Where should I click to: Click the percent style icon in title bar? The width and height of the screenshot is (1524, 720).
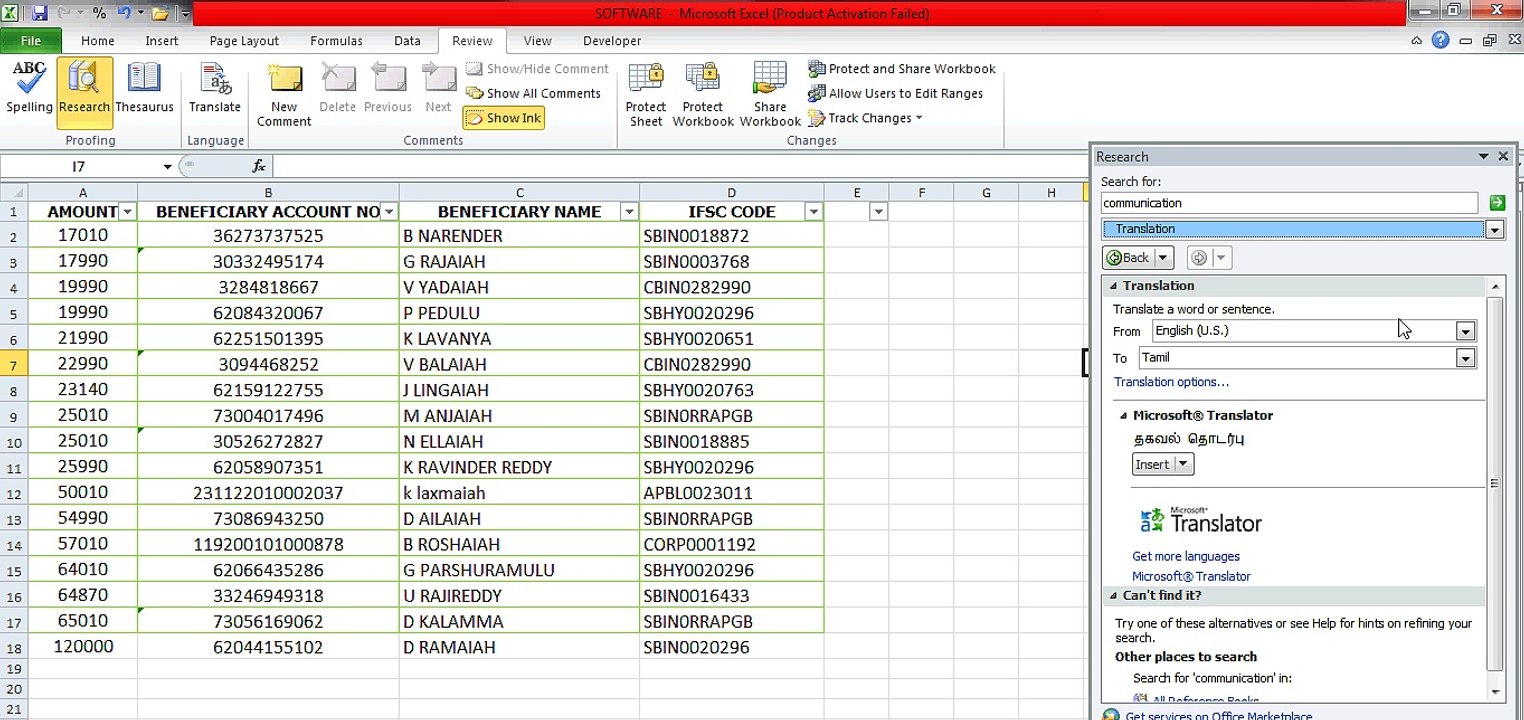(99, 13)
